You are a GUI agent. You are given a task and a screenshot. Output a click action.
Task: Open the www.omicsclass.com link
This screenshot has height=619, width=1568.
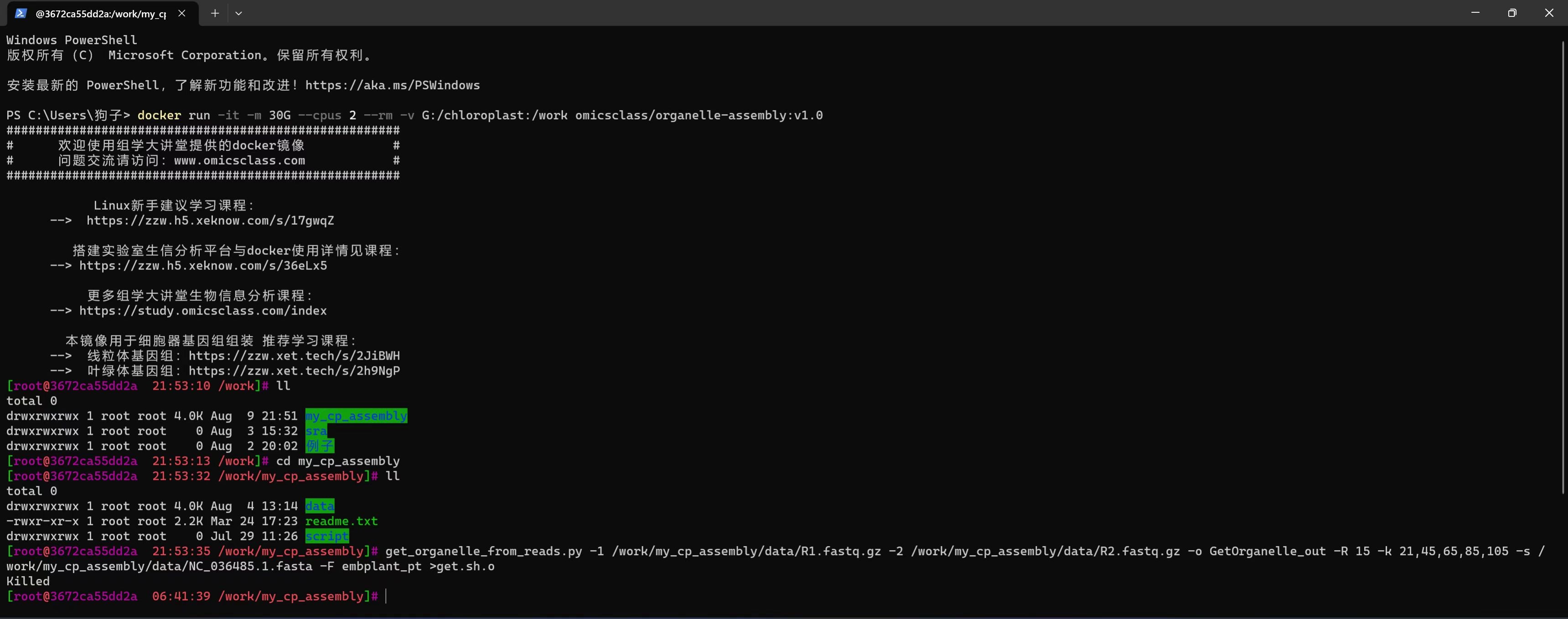(x=239, y=161)
